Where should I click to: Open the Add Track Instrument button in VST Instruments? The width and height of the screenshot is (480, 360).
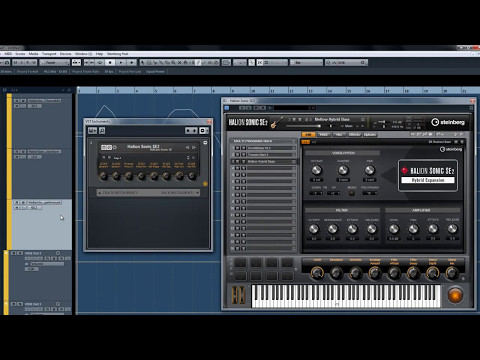[92, 131]
